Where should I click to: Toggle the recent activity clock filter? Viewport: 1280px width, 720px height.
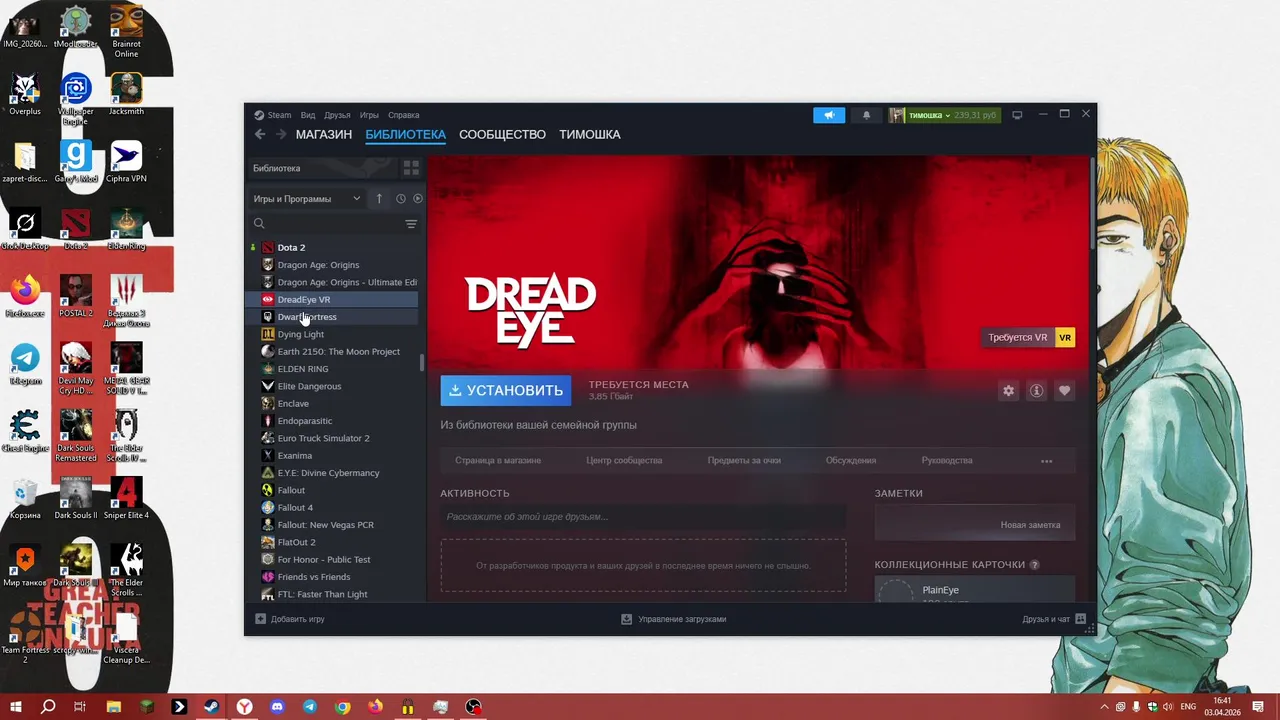[401, 199]
